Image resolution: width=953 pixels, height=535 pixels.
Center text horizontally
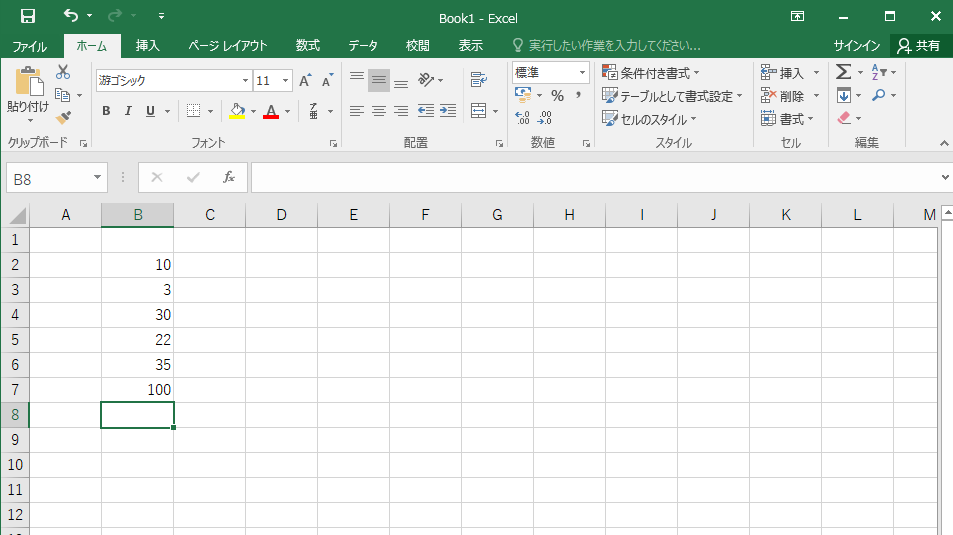[379, 111]
